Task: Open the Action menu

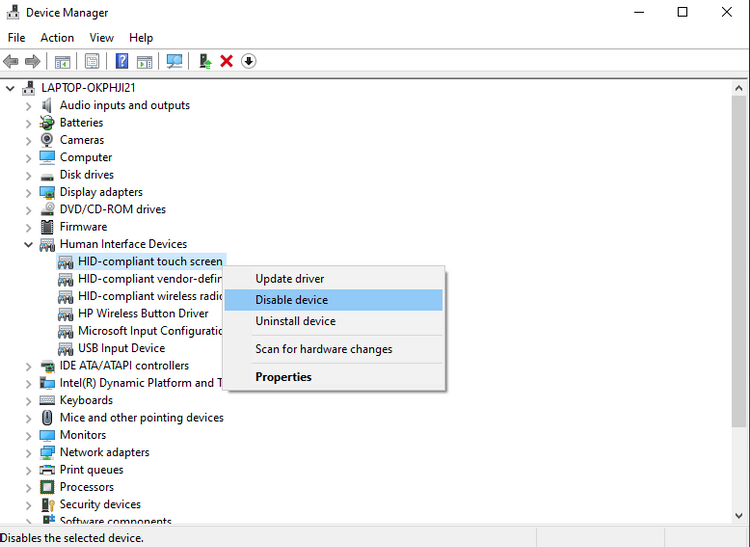Action: (x=57, y=38)
